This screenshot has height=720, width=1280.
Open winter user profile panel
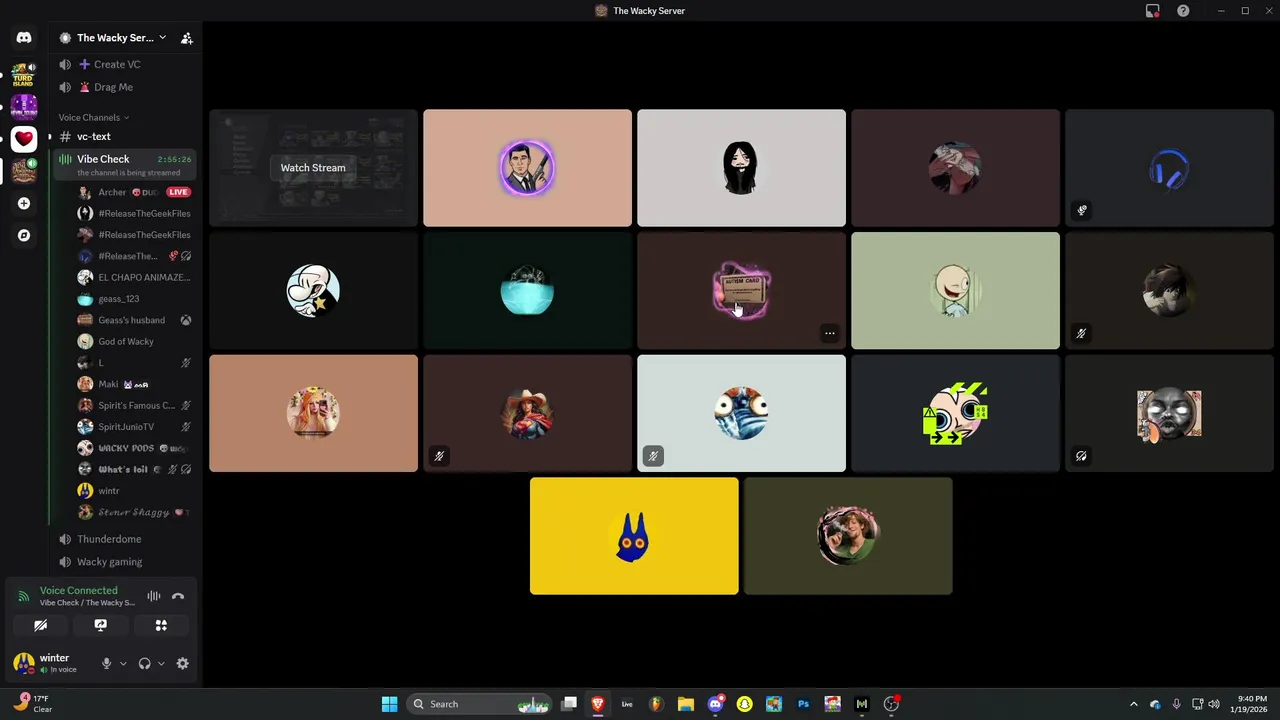tap(52, 663)
